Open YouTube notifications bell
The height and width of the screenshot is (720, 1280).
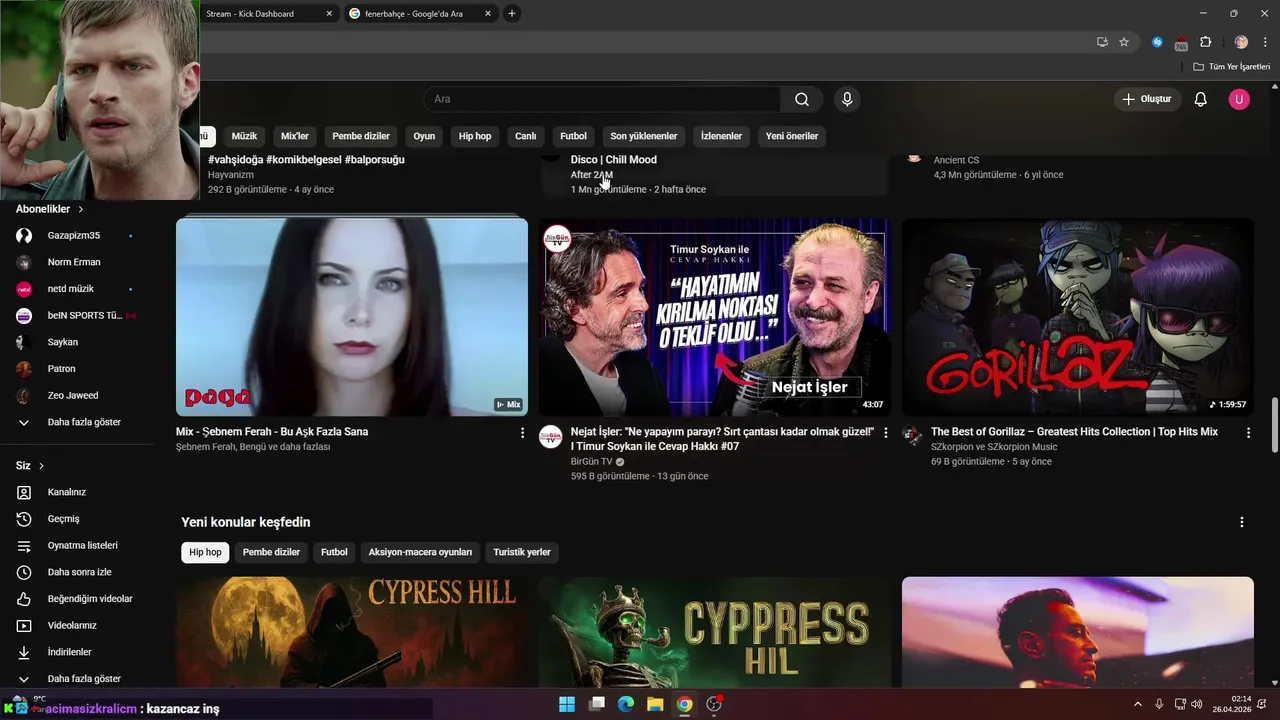(x=1201, y=99)
